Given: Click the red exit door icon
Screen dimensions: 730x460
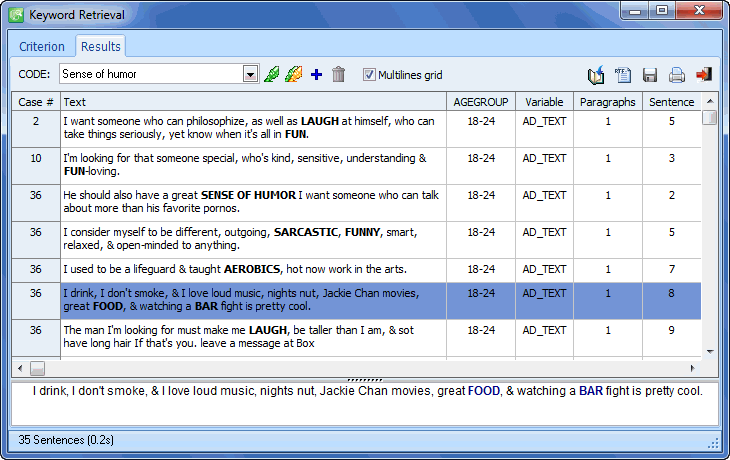Looking at the screenshot, I should pyautogui.click(x=704, y=75).
